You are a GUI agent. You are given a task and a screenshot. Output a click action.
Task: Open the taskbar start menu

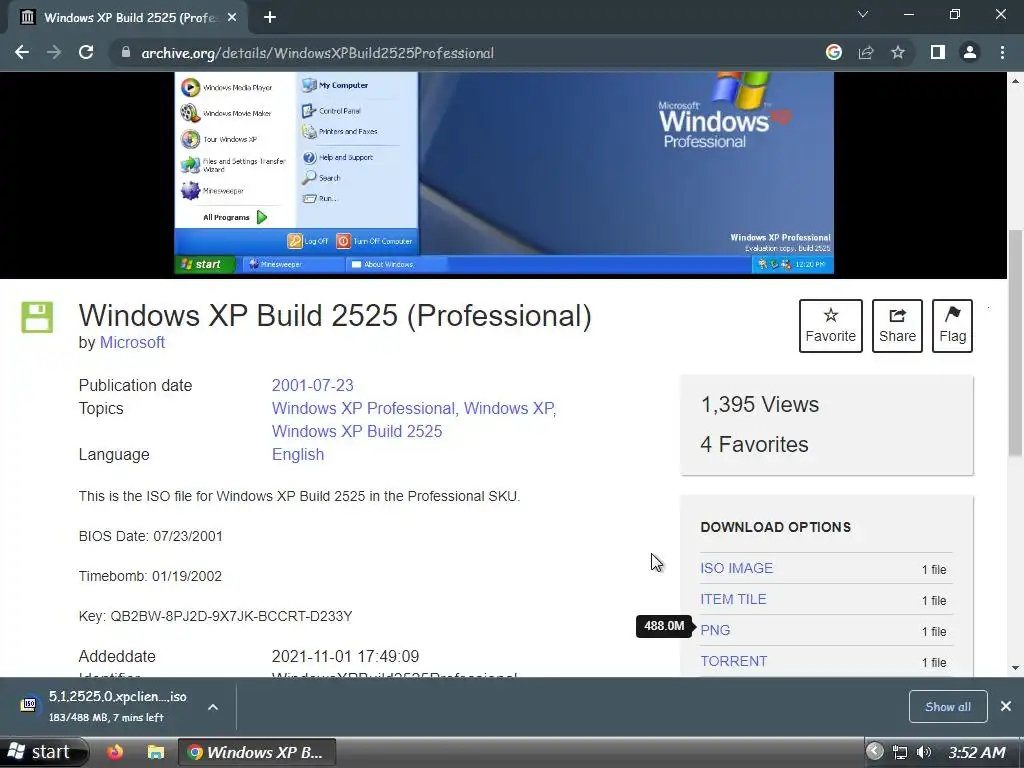click(x=43, y=752)
